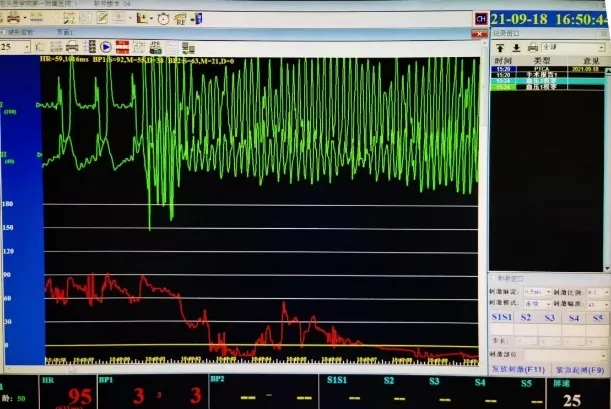
Task: Click the 发放刺激(F11) button
Action: click(x=517, y=370)
